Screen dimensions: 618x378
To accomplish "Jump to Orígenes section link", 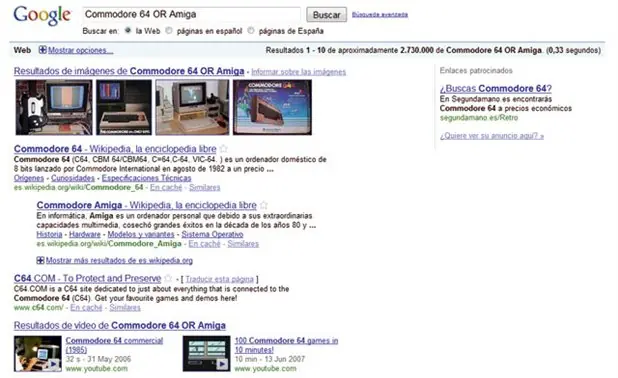I will tap(29, 178).
